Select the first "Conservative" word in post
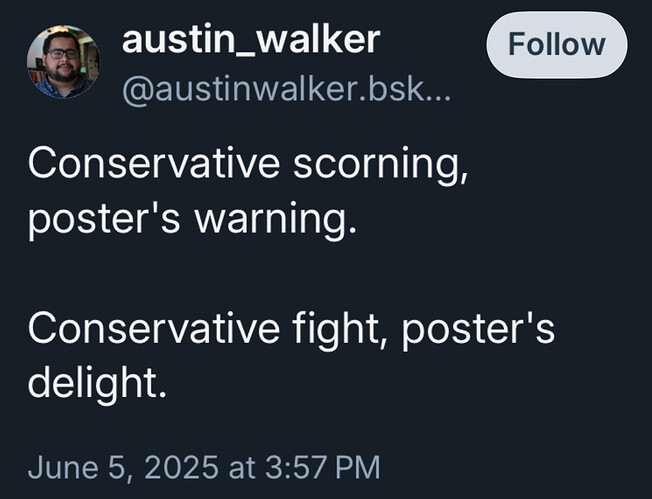Viewport: 652px width, 499px height. click(154, 163)
